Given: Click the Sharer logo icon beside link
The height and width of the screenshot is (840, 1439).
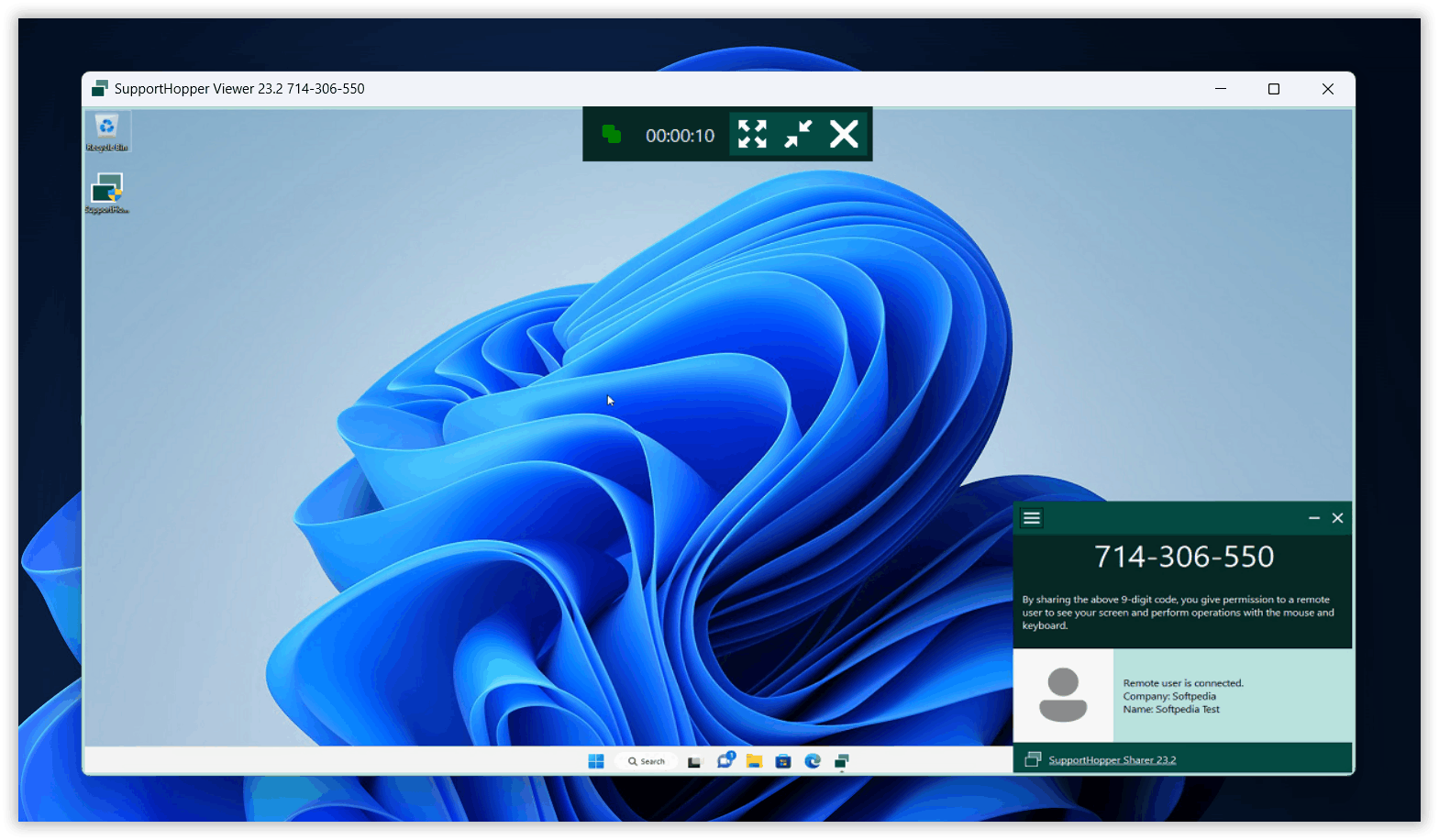Looking at the screenshot, I should coord(1033,759).
